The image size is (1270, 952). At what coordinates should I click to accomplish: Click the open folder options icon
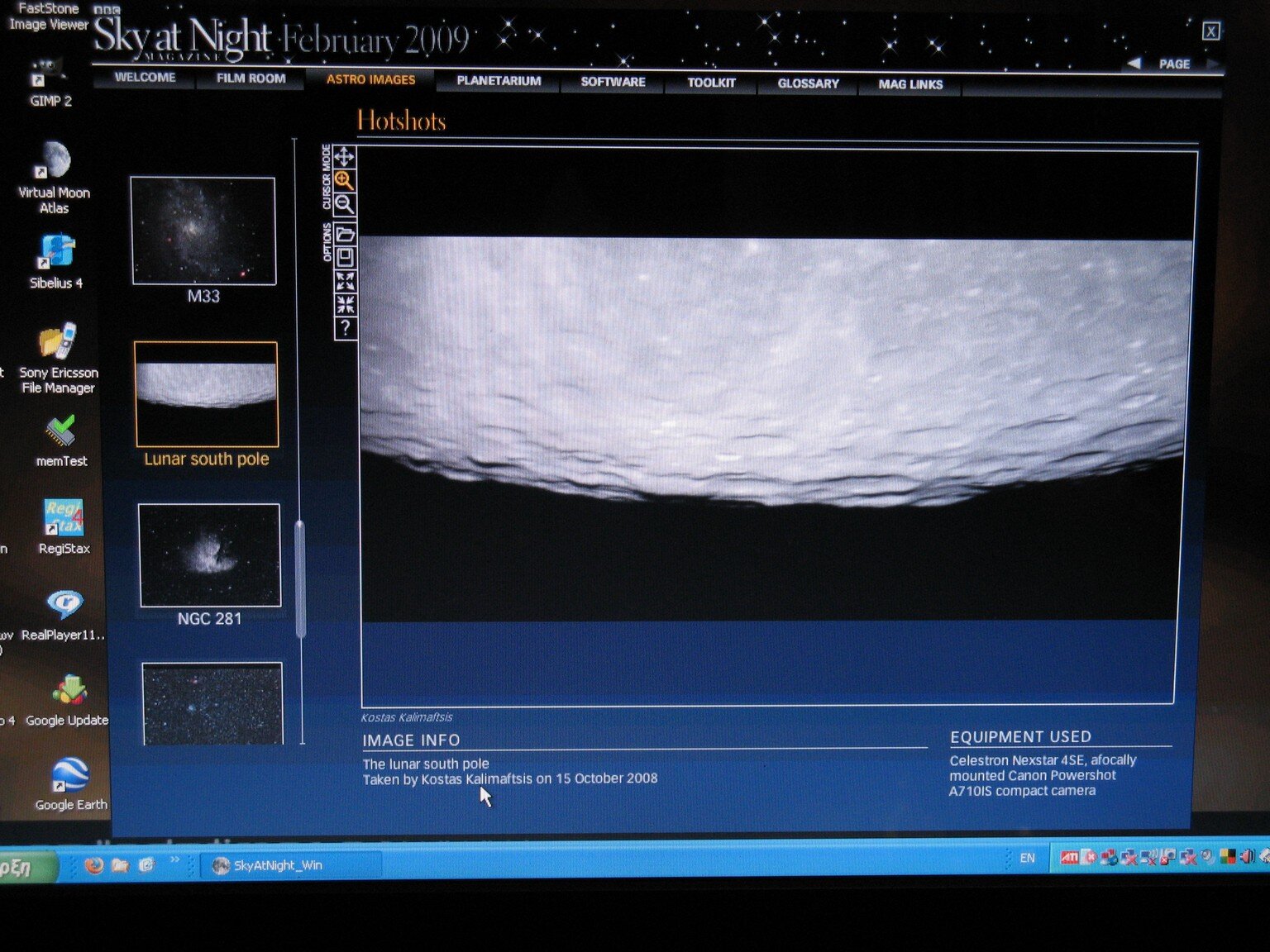pos(345,234)
